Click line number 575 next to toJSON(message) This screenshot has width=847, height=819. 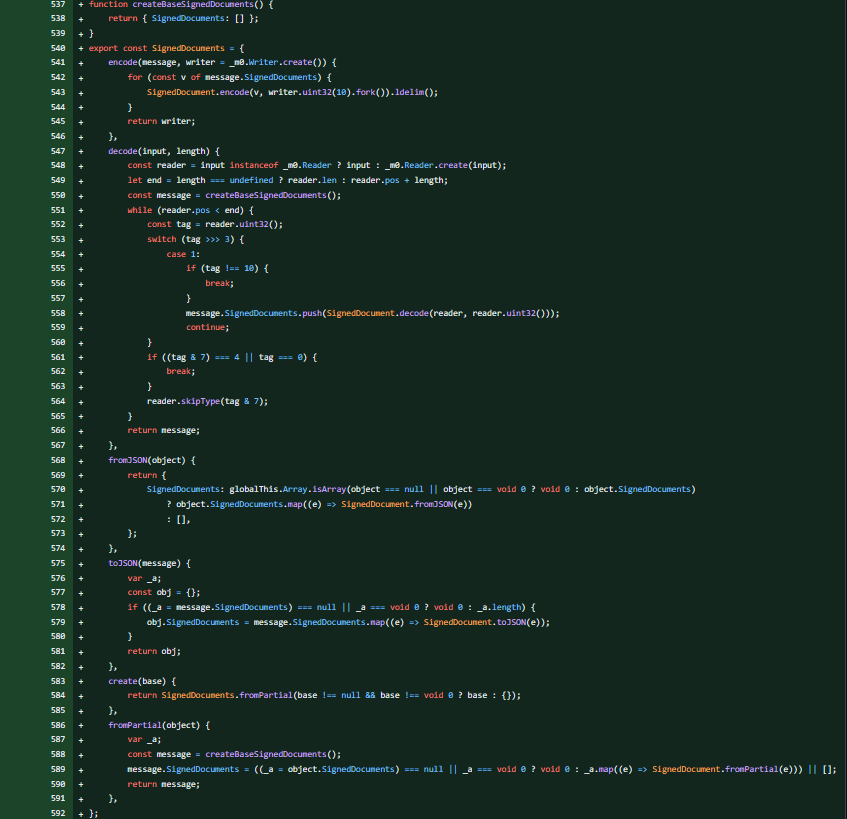coord(58,563)
